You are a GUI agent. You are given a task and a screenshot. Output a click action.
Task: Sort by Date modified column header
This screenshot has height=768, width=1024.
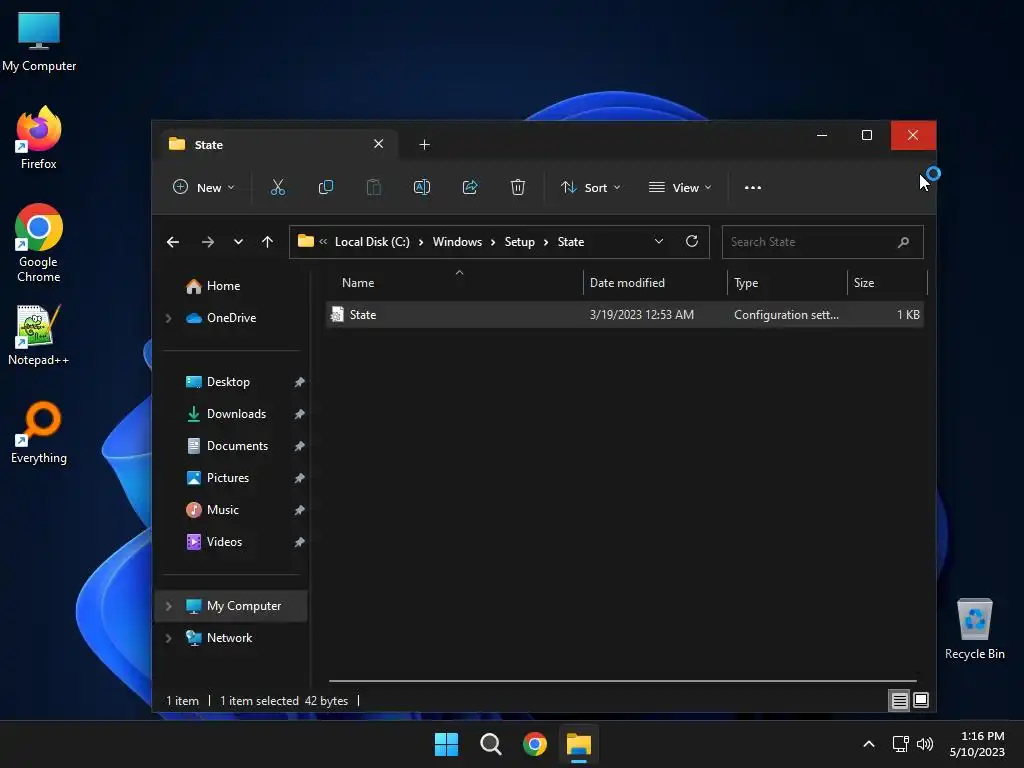coord(654,283)
